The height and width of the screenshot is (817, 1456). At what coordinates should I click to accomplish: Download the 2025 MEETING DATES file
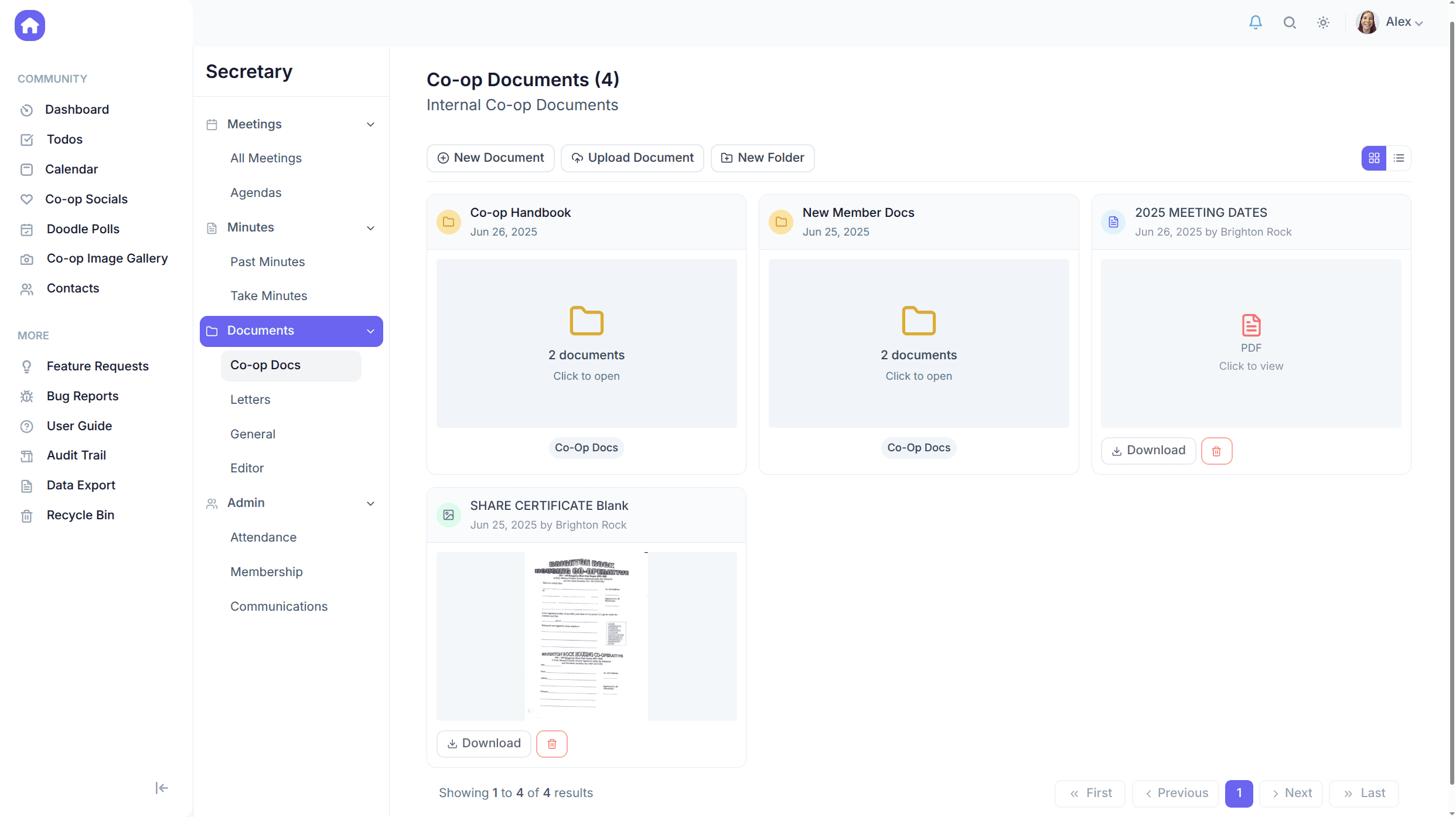coord(1148,450)
